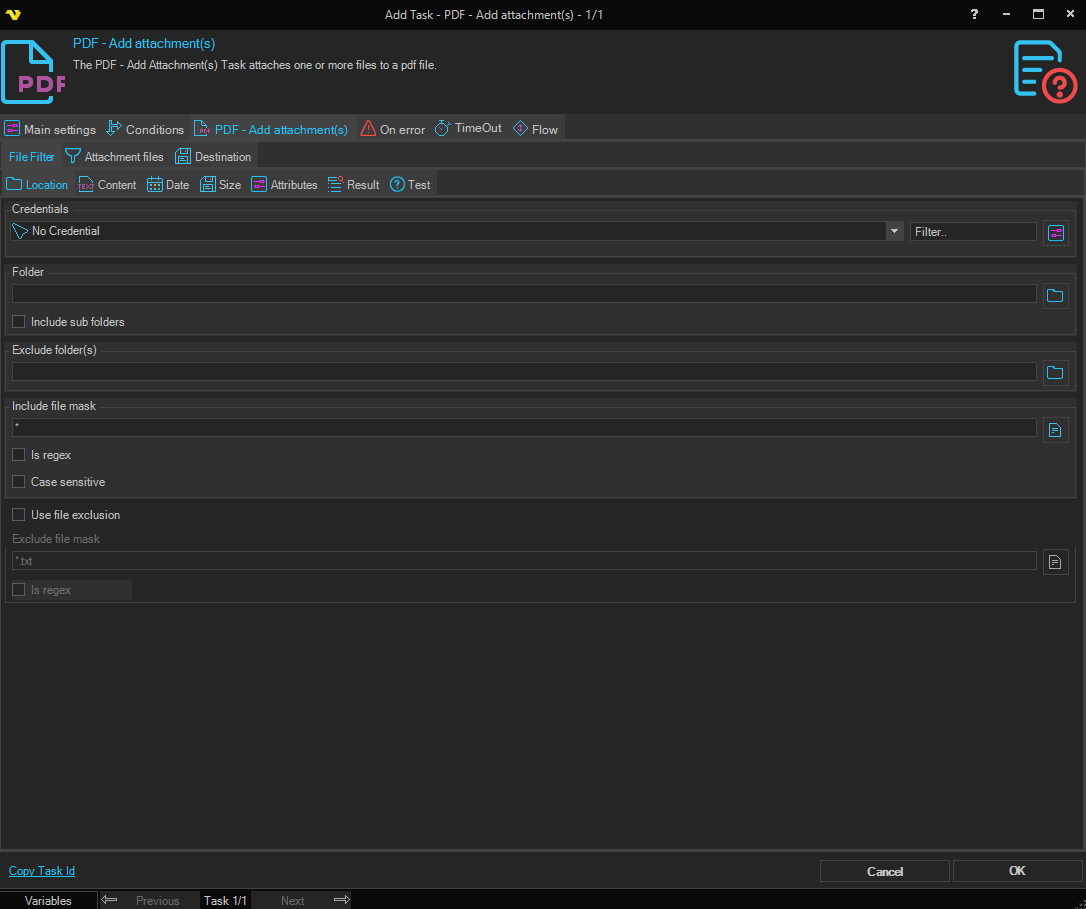1086x909 pixels.
Task: Browse for folder using Folder row icon
Action: click(x=1055, y=295)
